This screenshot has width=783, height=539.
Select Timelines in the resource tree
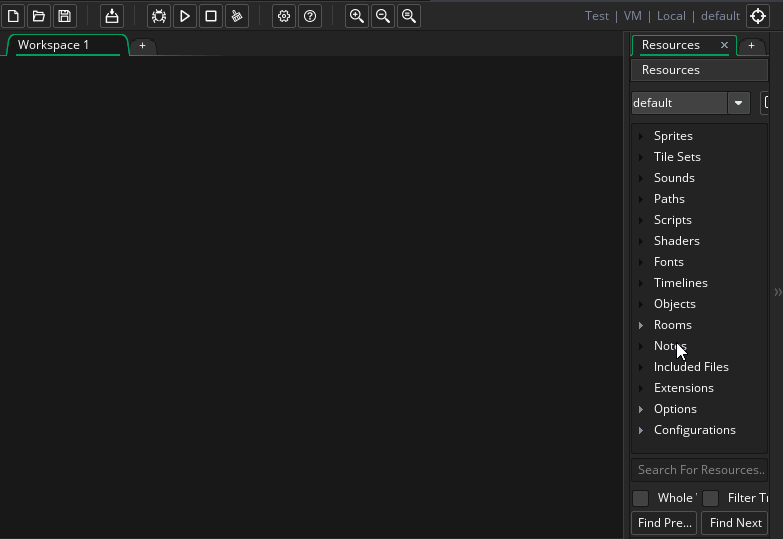tap(681, 283)
